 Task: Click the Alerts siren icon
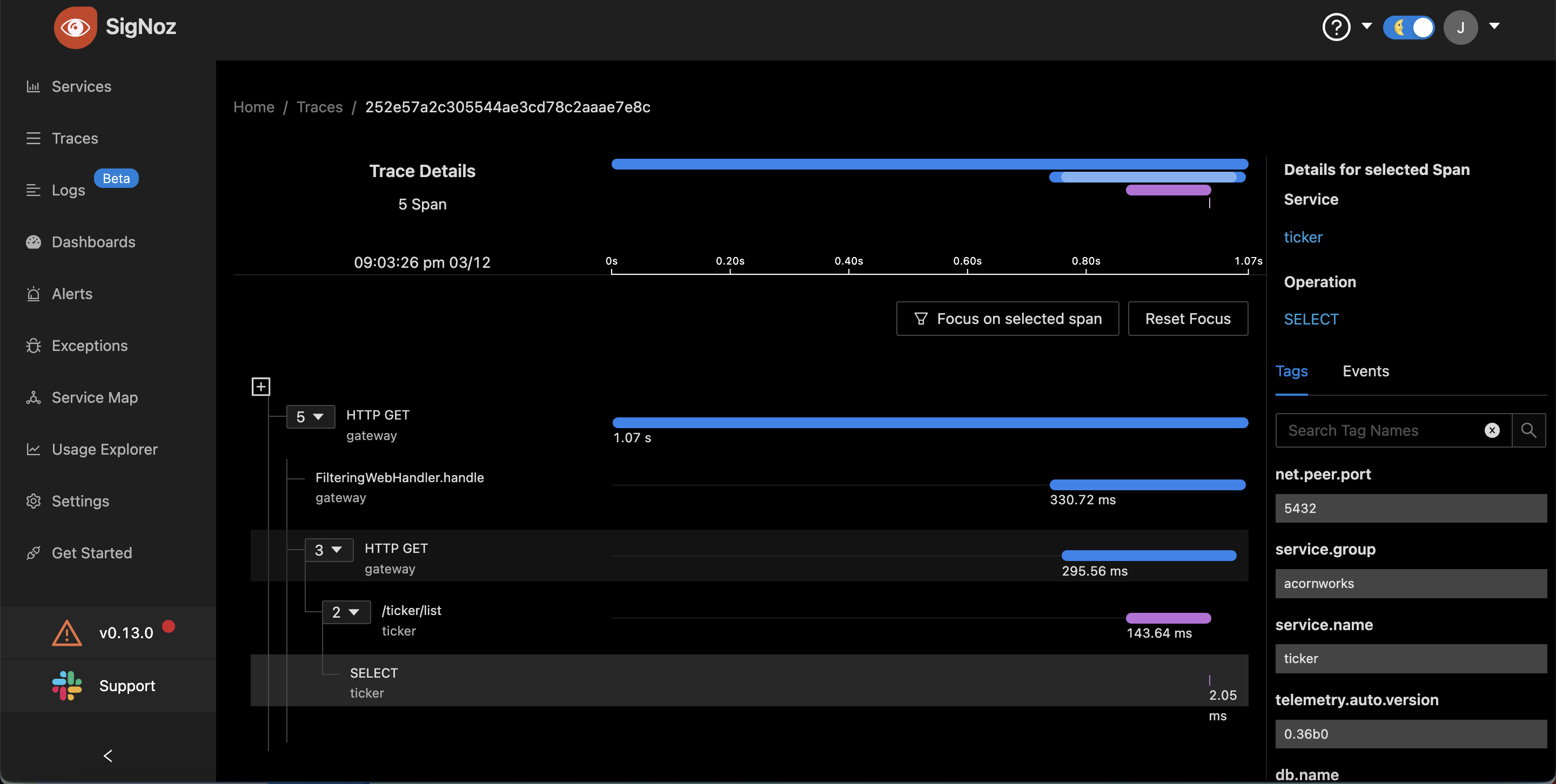(x=33, y=294)
